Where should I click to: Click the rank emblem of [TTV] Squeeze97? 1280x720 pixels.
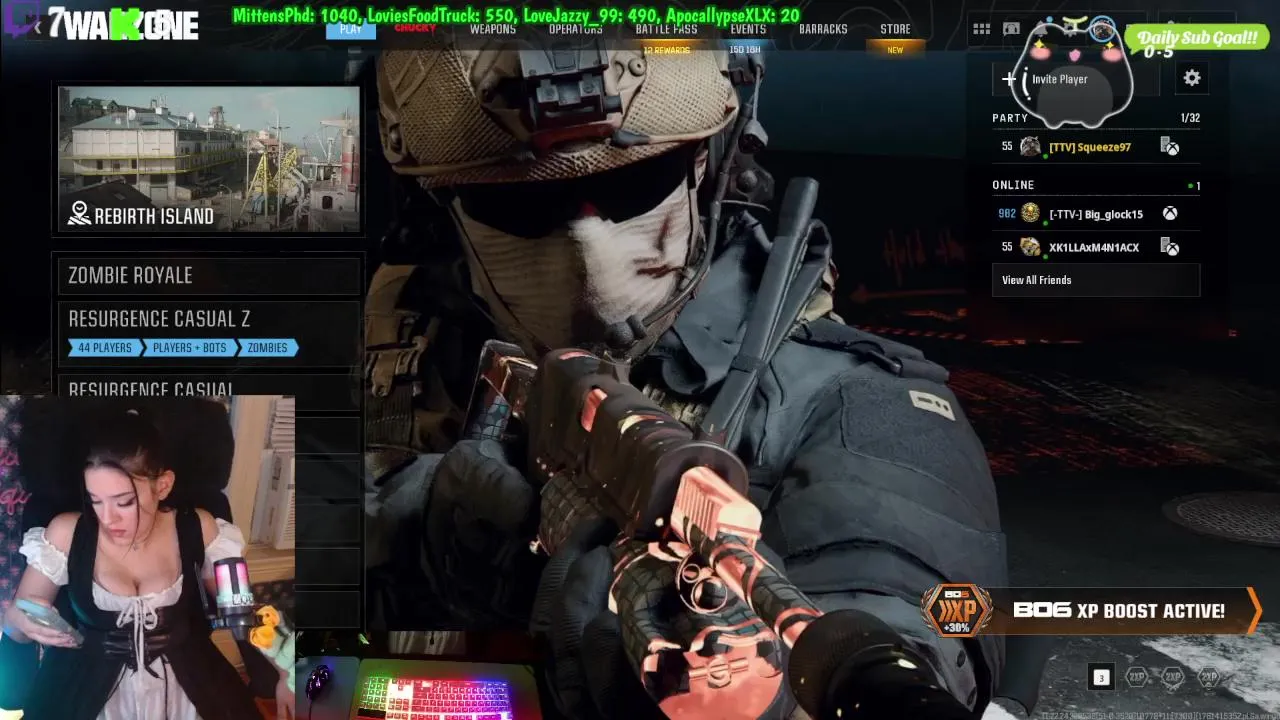coord(1030,147)
